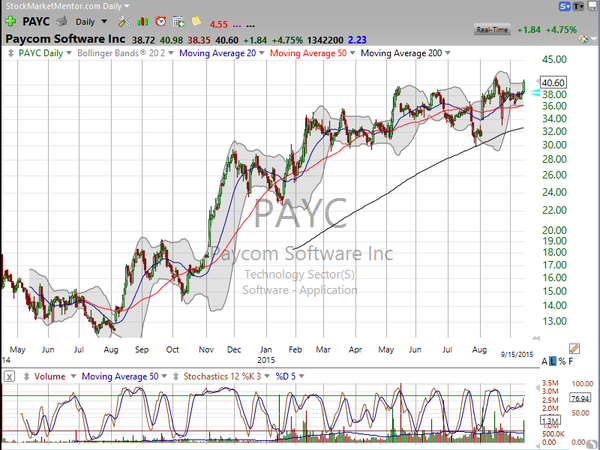Select the A scaling option

click(545, 362)
